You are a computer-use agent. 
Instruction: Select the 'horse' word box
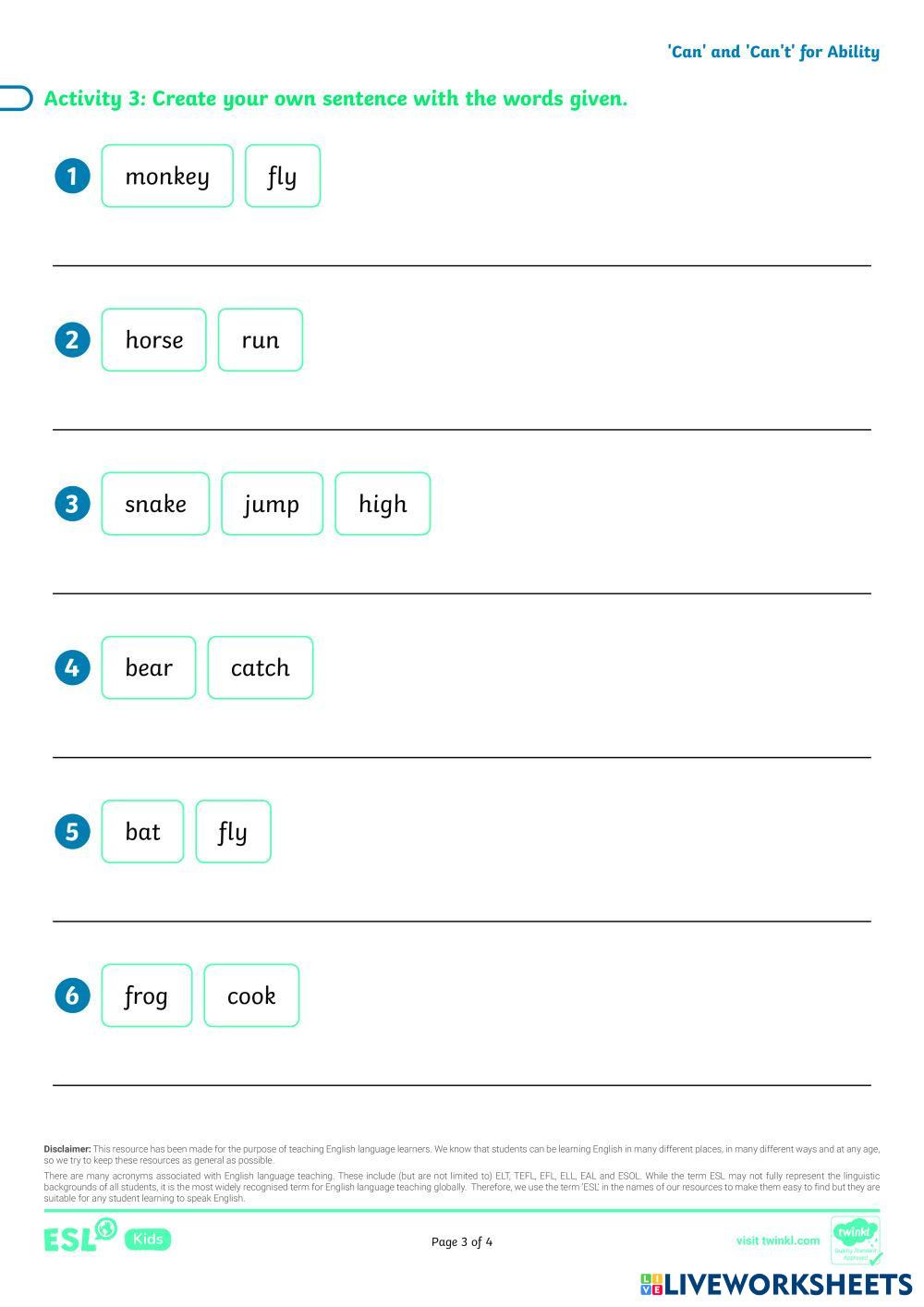pyautogui.click(x=153, y=339)
